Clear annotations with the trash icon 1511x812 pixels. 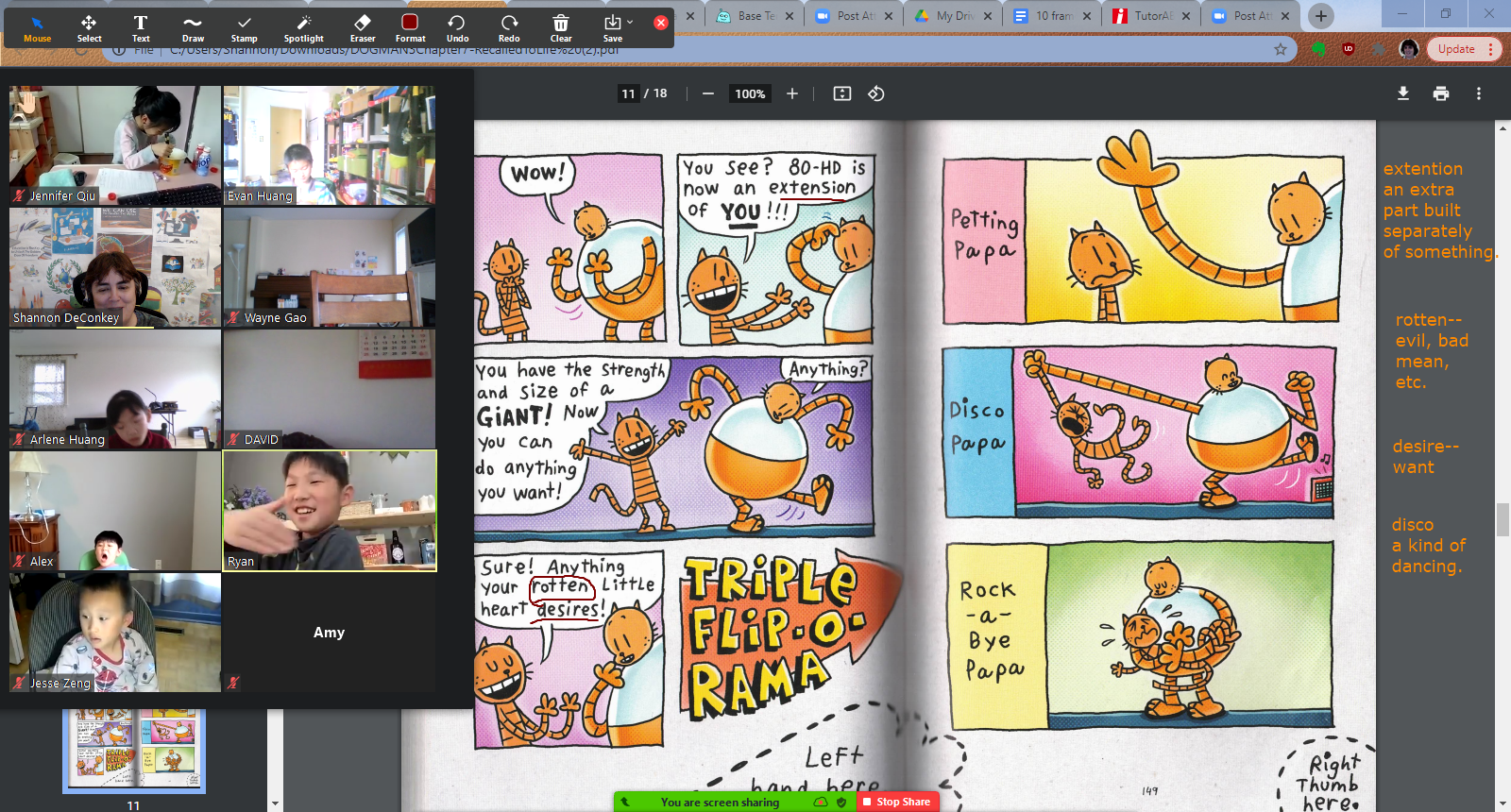pyautogui.click(x=561, y=27)
